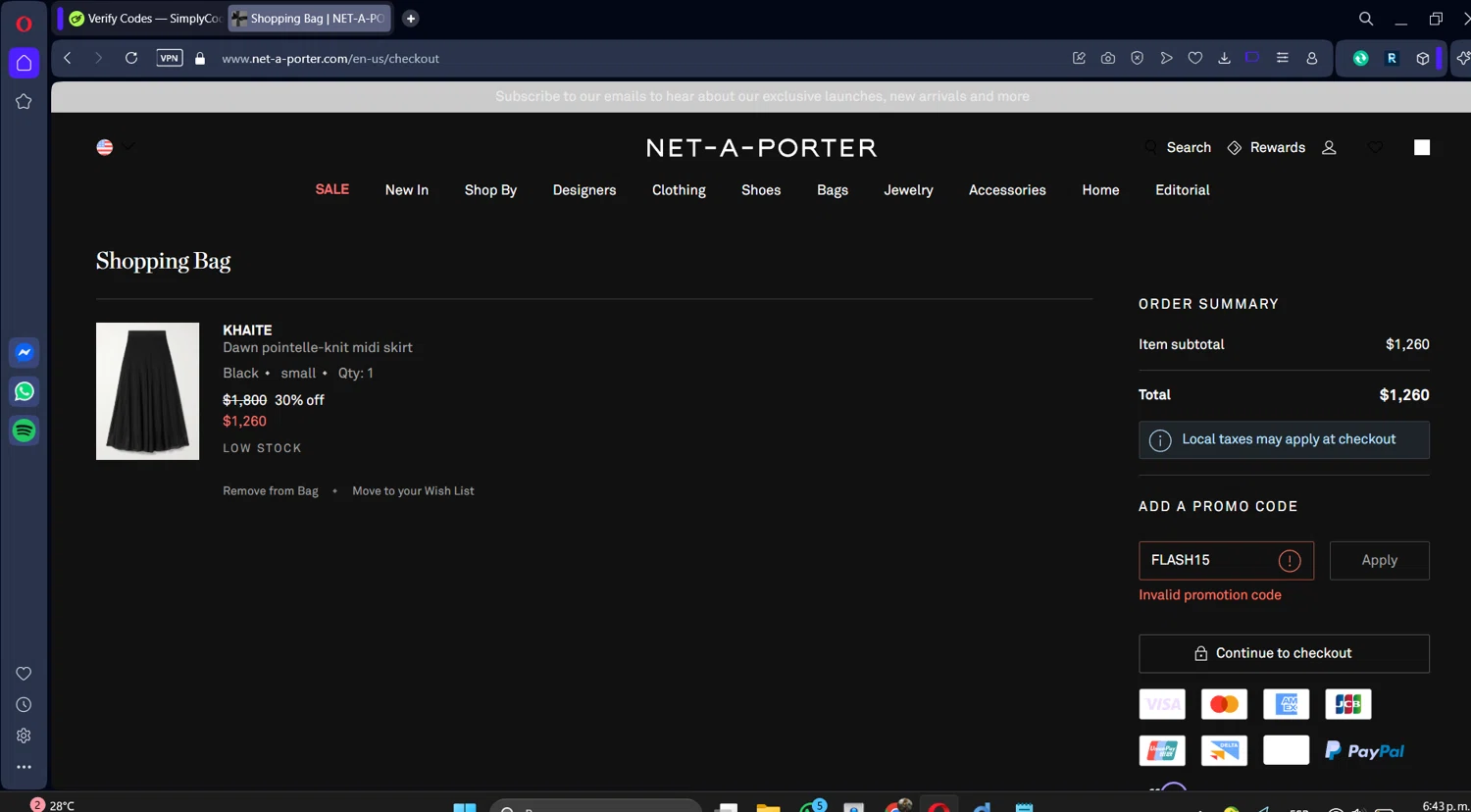Click the Local taxes info icon
The height and width of the screenshot is (812, 1471).
coord(1160,440)
